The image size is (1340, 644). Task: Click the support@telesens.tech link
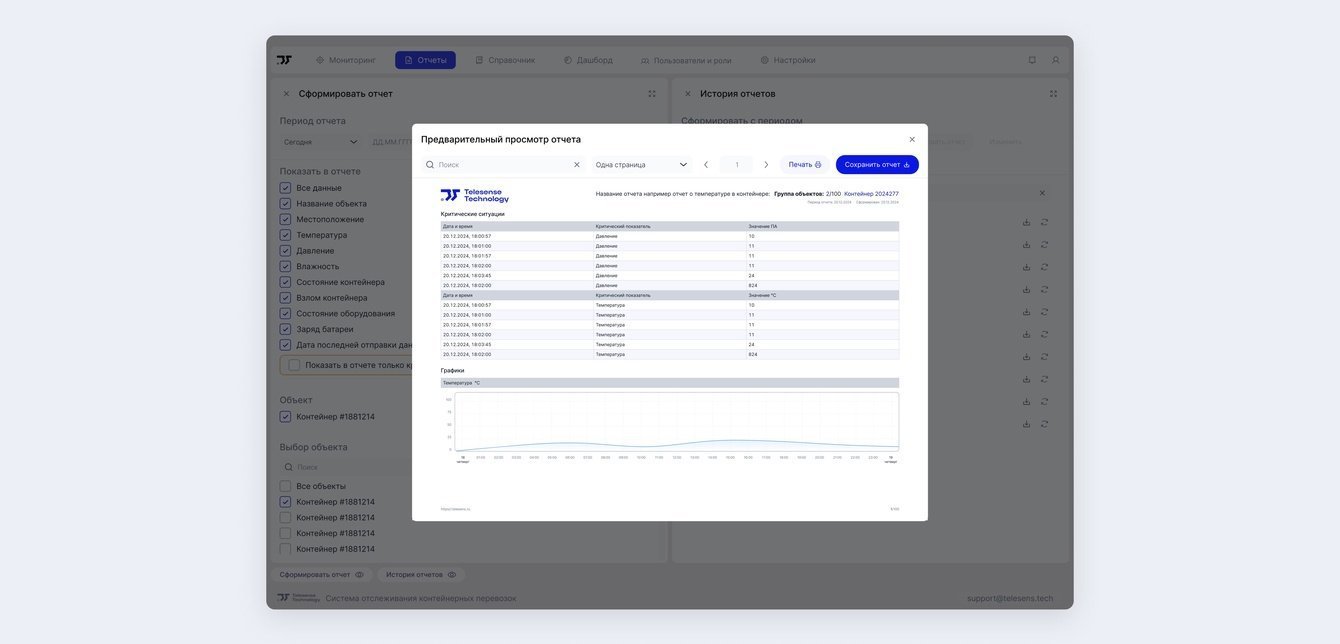pos(1010,599)
